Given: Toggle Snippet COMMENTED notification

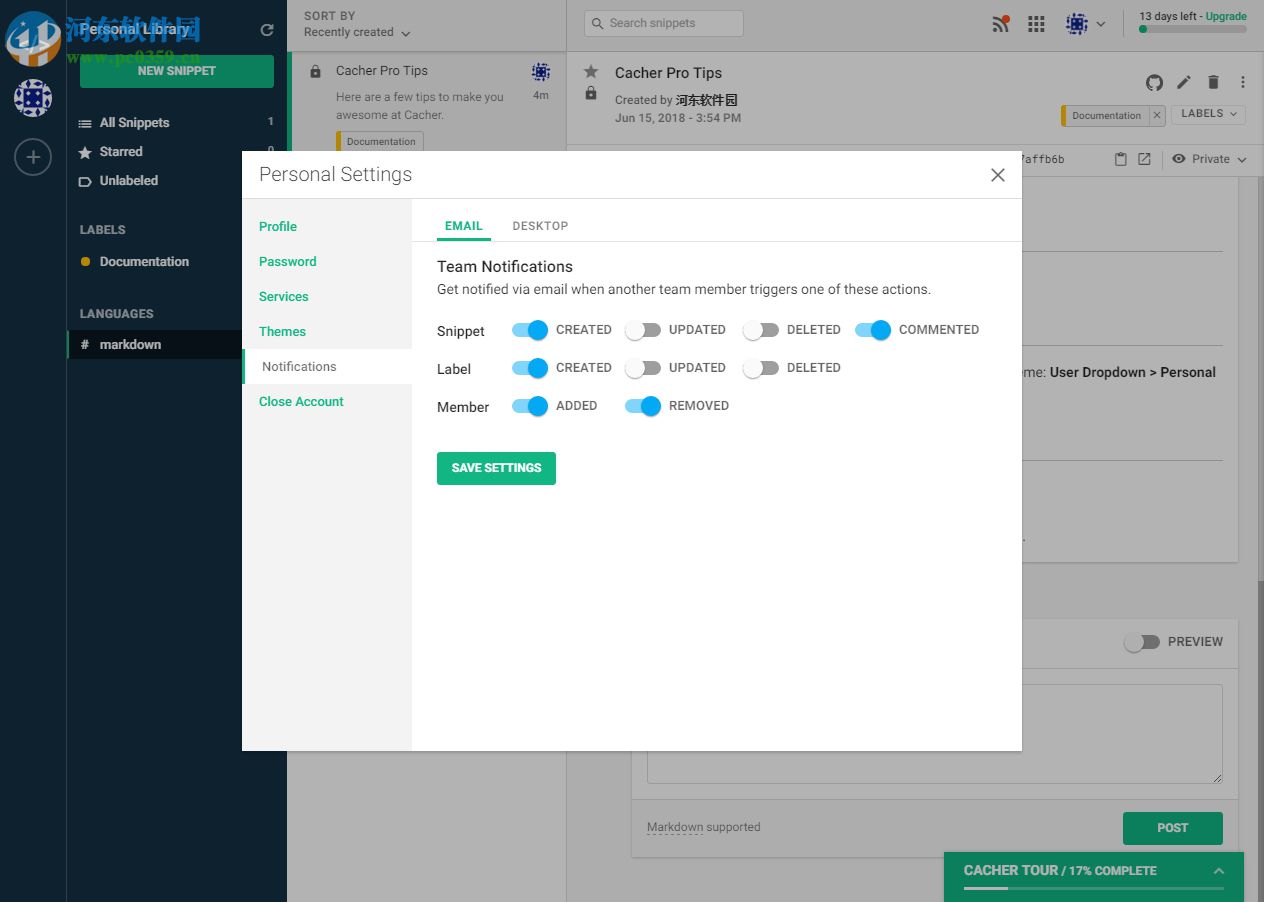Looking at the screenshot, I should (873, 330).
